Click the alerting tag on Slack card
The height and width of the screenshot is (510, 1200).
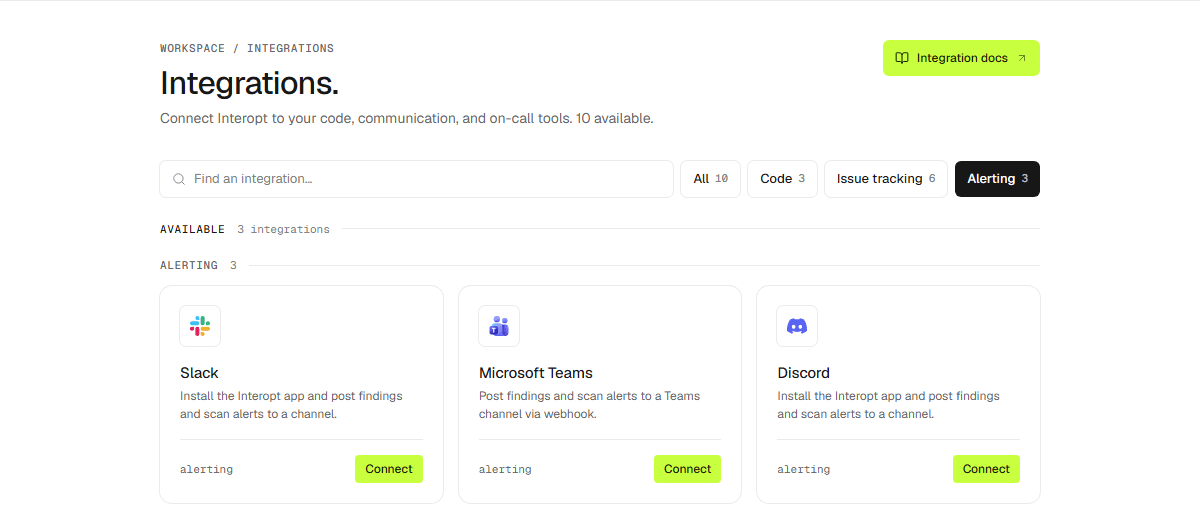[x=206, y=469]
